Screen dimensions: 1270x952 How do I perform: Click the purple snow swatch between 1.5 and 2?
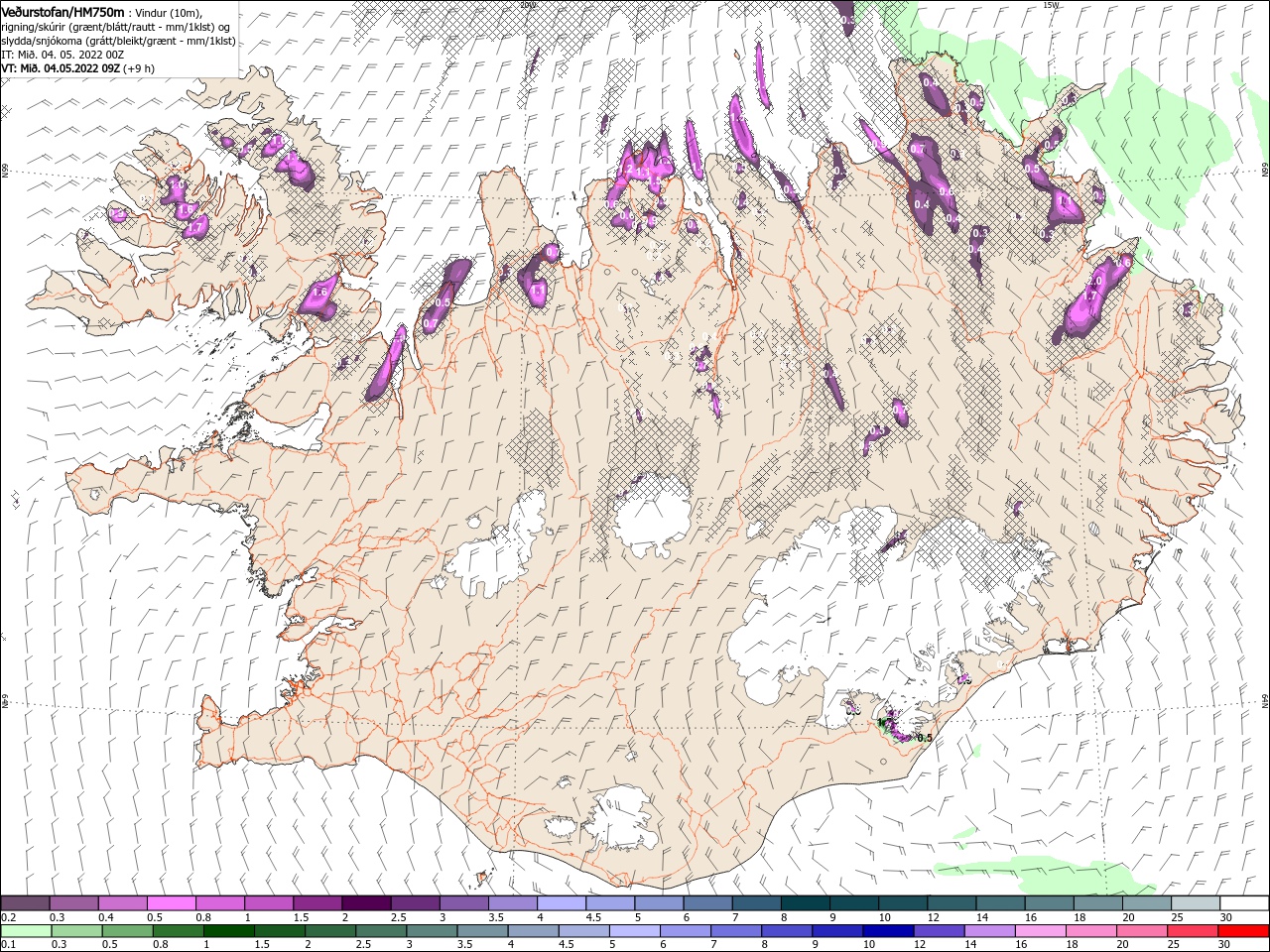(317, 903)
